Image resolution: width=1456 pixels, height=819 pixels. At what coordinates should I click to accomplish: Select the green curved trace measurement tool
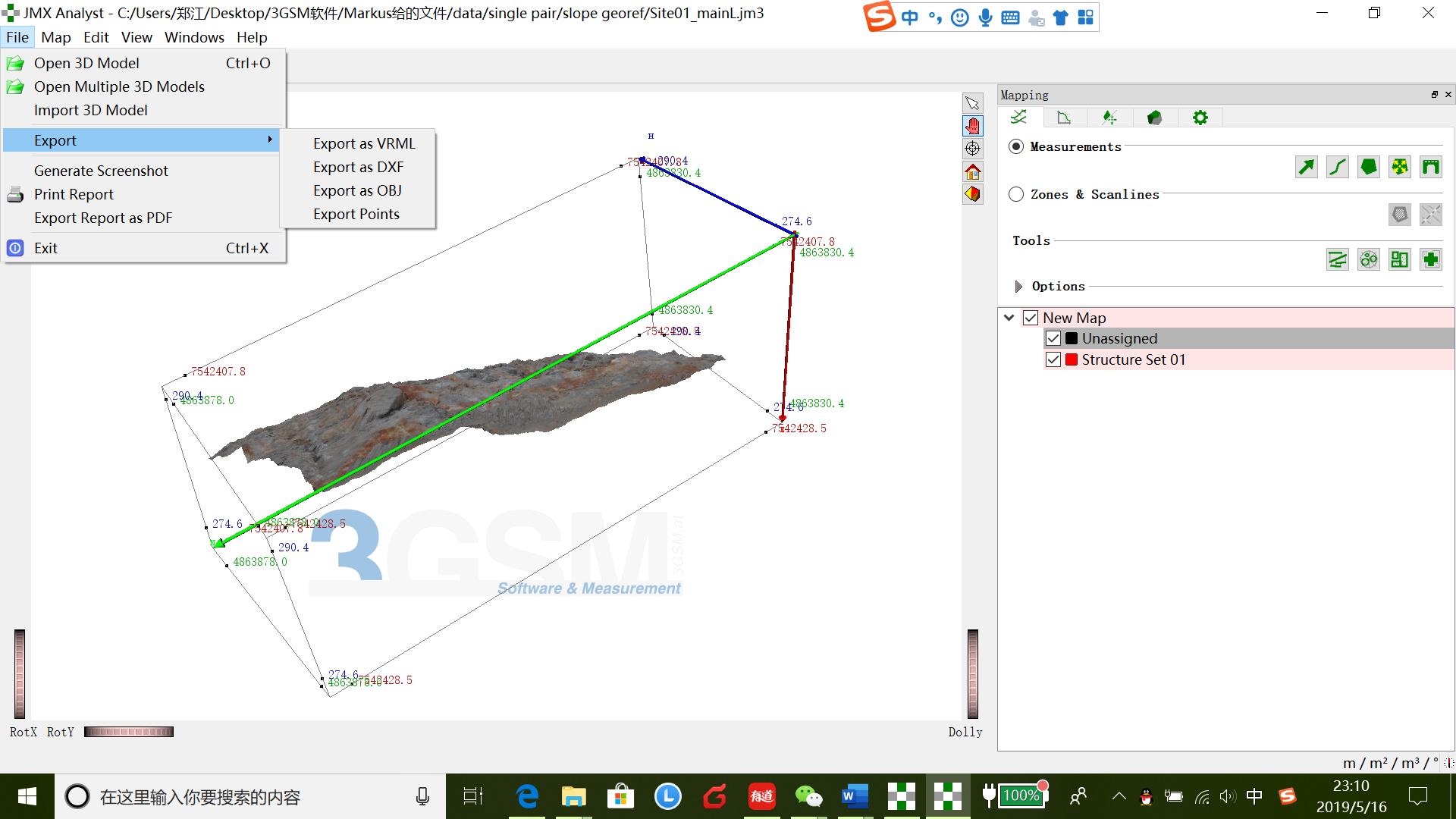click(1337, 167)
